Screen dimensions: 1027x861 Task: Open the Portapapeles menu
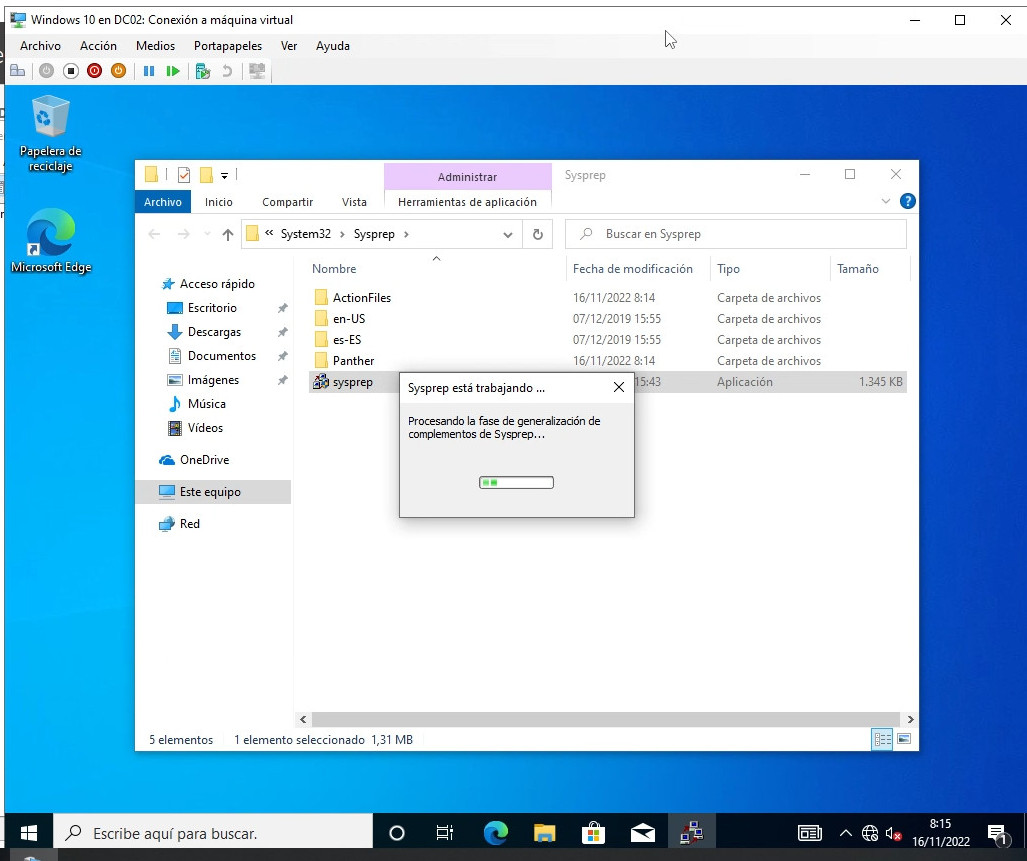(228, 46)
